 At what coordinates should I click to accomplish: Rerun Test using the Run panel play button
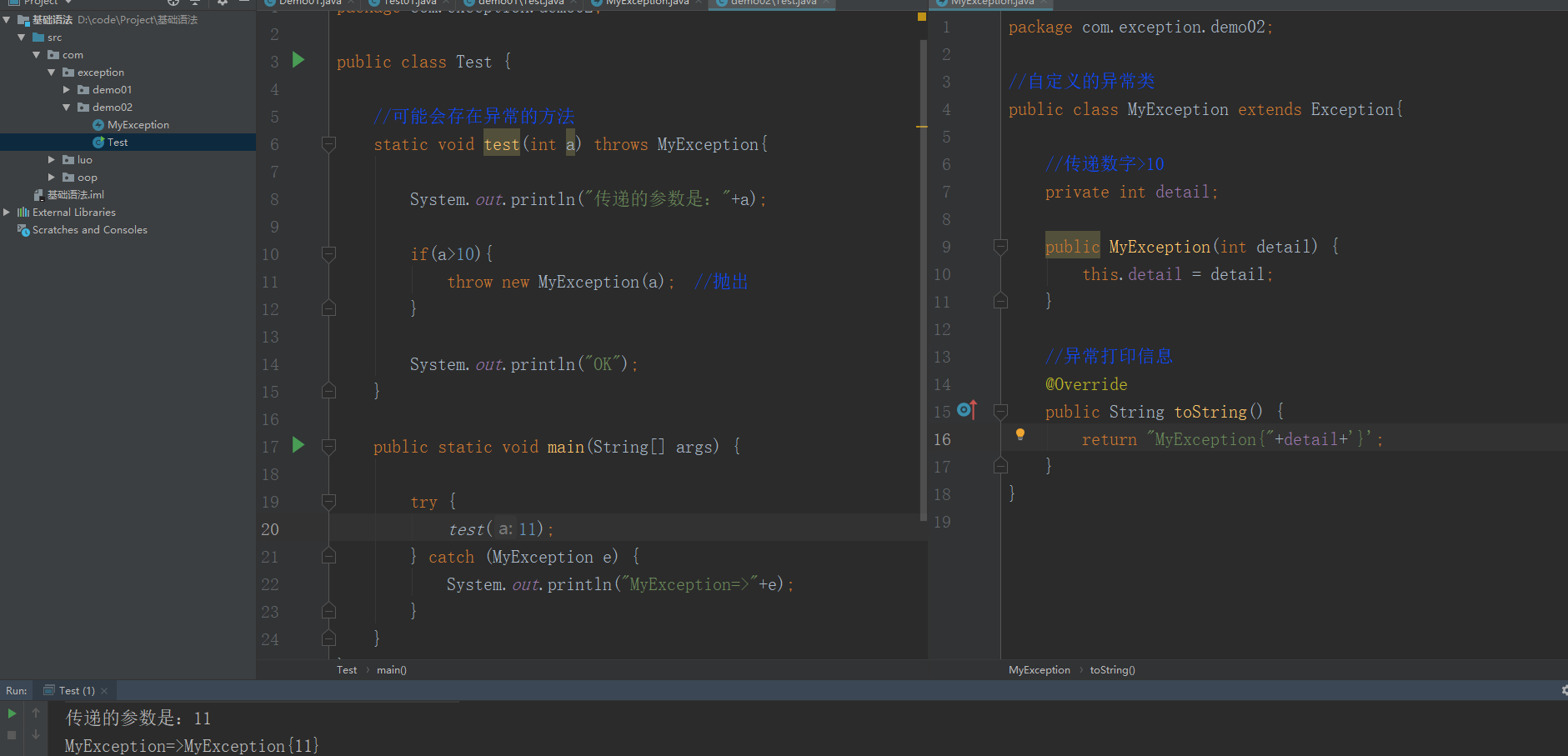coord(12,713)
